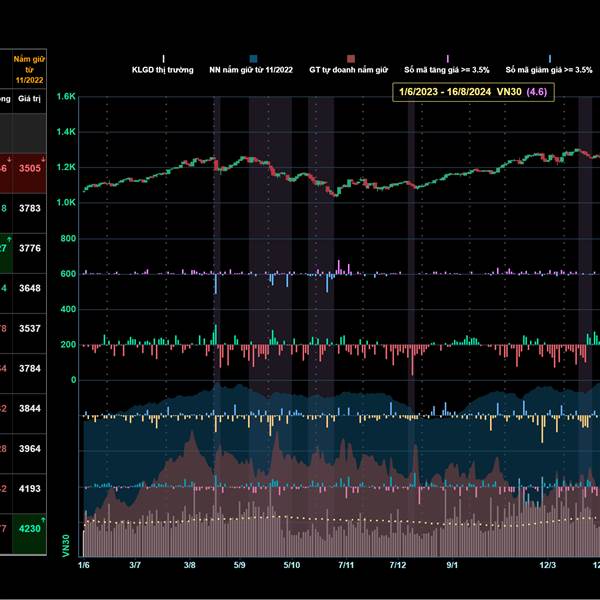Screen dimensions: 600x600
Task: Click the 7/11 date on the time axis
Action: [346, 565]
